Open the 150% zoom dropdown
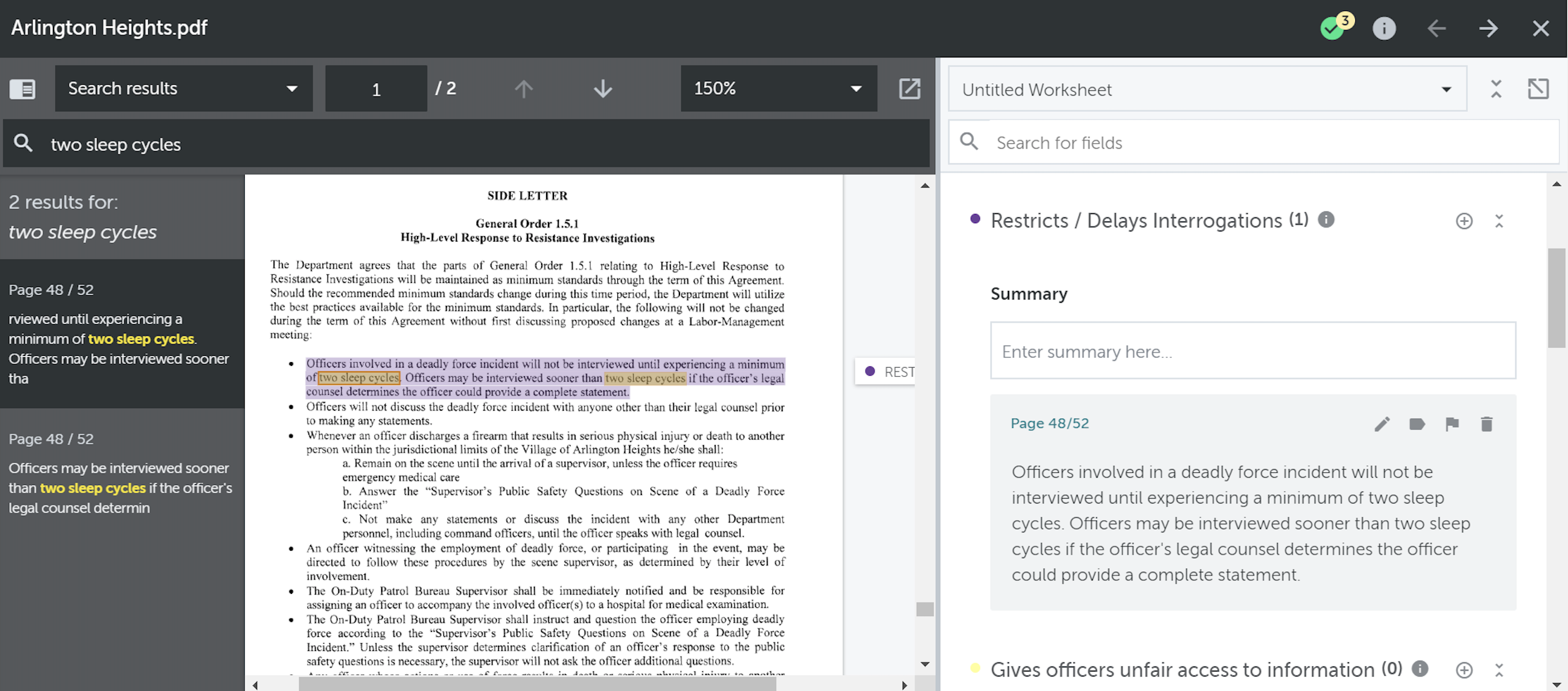Screen dimensions: 1568x691 click(778, 89)
